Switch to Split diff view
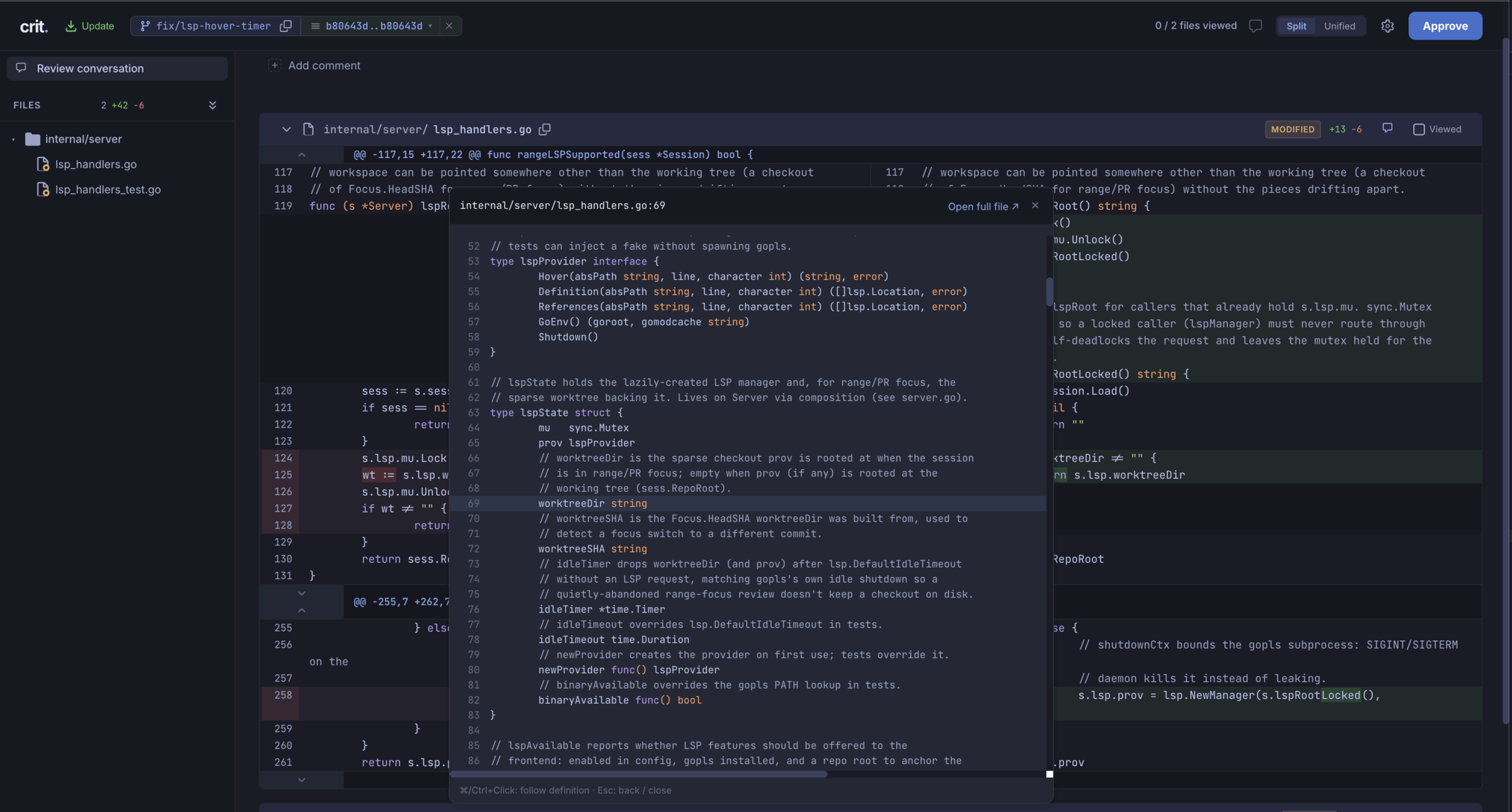Viewport: 1512px width, 812px height. 1296,26
